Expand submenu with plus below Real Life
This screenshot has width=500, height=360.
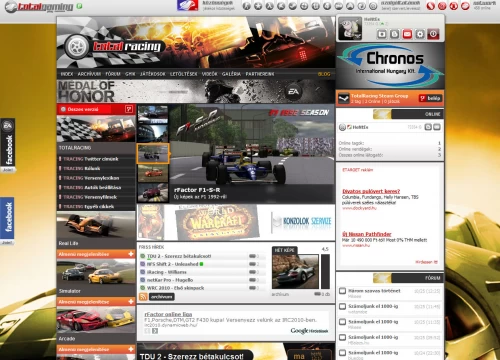click(x=130, y=254)
